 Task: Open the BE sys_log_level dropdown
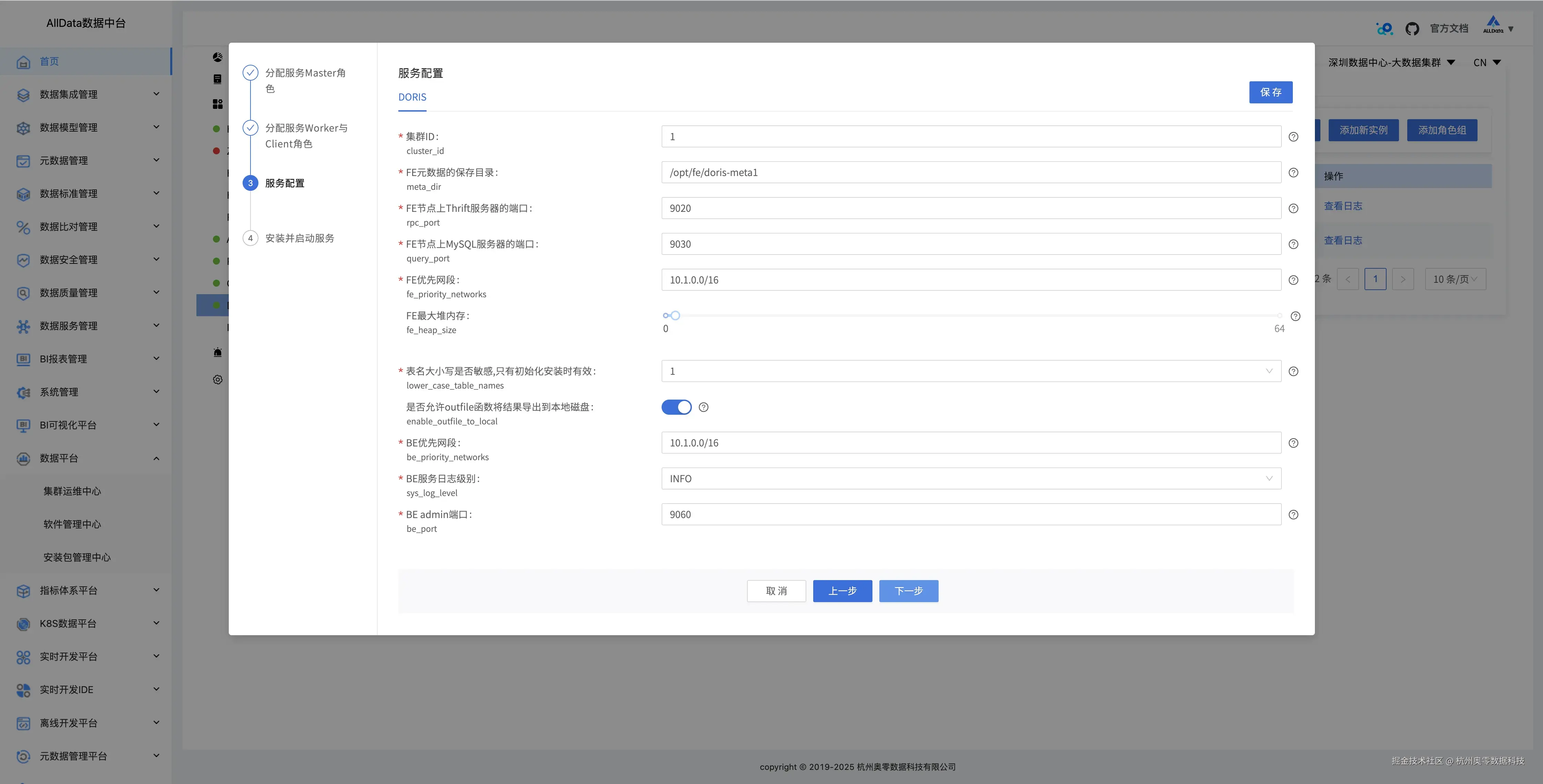pos(970,478)
